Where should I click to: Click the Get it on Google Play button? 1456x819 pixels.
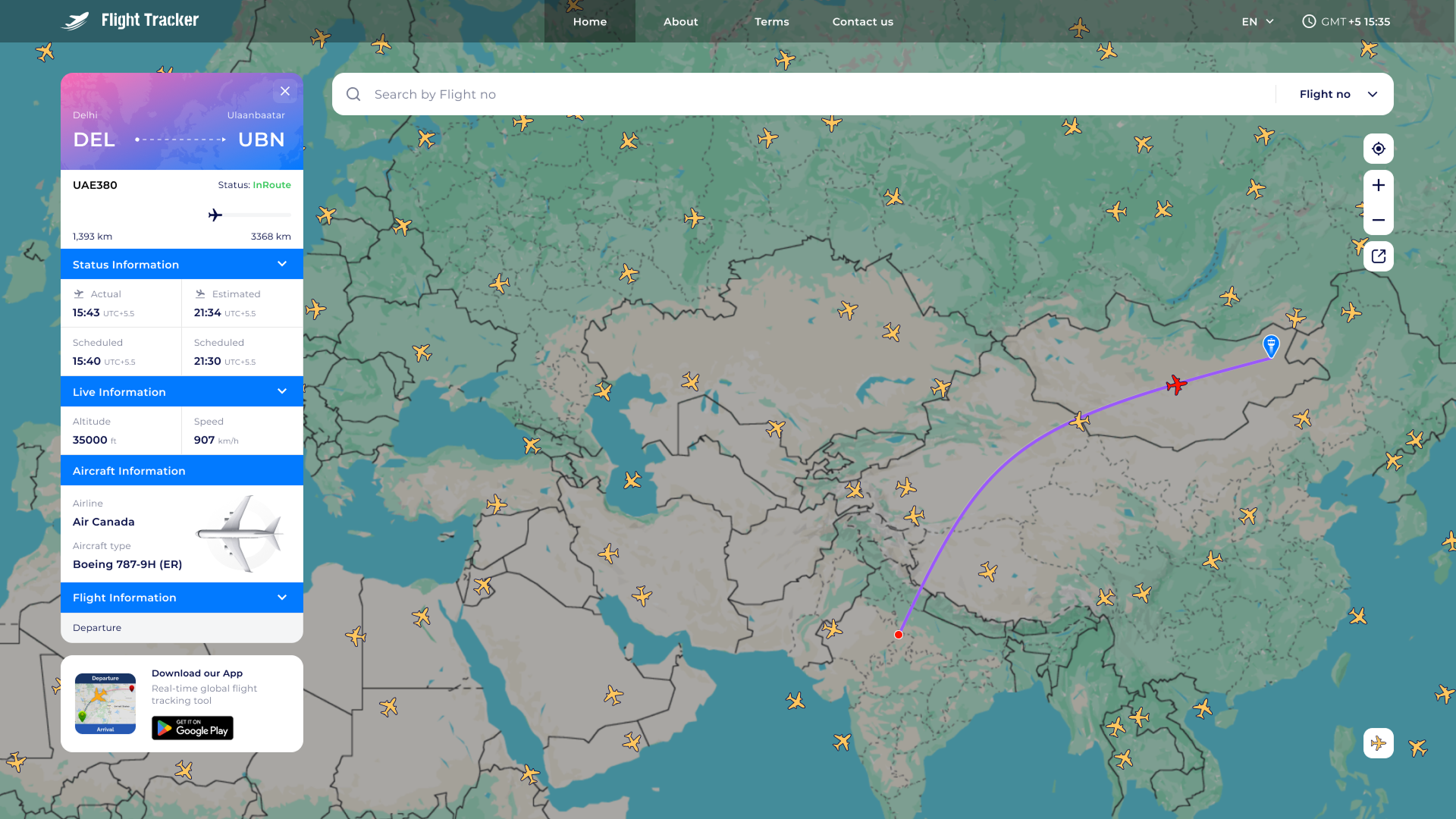click(x=193, y=728)
